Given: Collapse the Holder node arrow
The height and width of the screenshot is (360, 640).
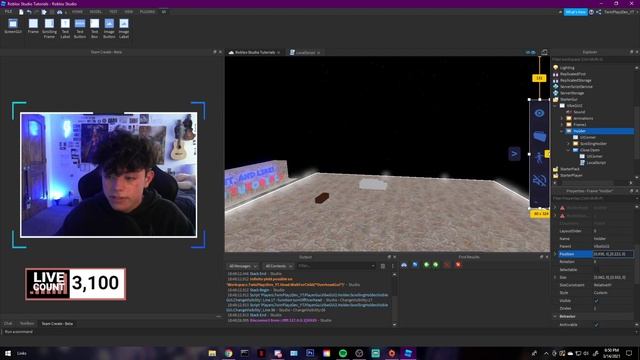Looking at the screenshot, I should click(562, 131).
